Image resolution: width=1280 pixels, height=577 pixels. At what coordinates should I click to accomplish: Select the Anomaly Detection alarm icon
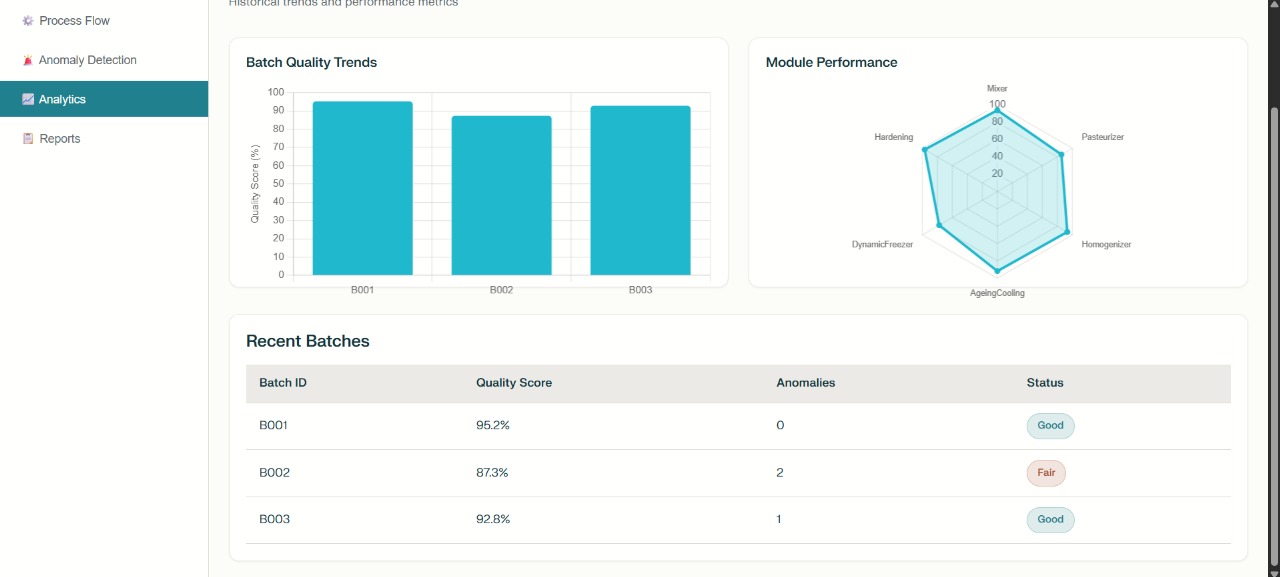tap(27, 59)
